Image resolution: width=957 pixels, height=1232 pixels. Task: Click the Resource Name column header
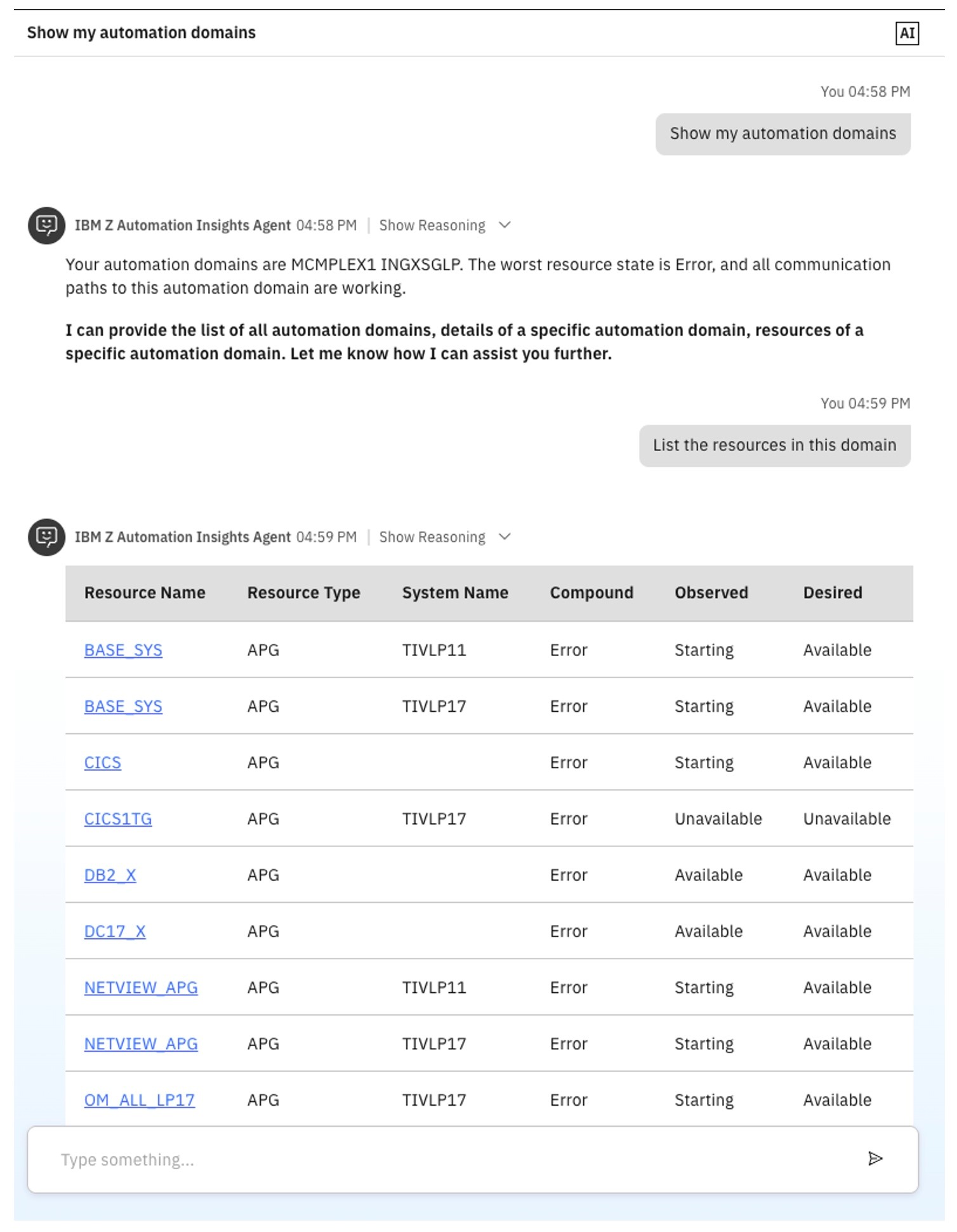pyautogui.click(x=145, y=593)
